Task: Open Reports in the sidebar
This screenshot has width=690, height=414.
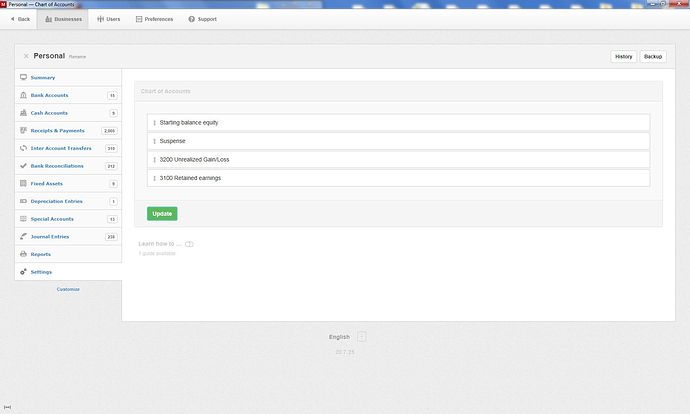Action: click(x=68, y=254)
